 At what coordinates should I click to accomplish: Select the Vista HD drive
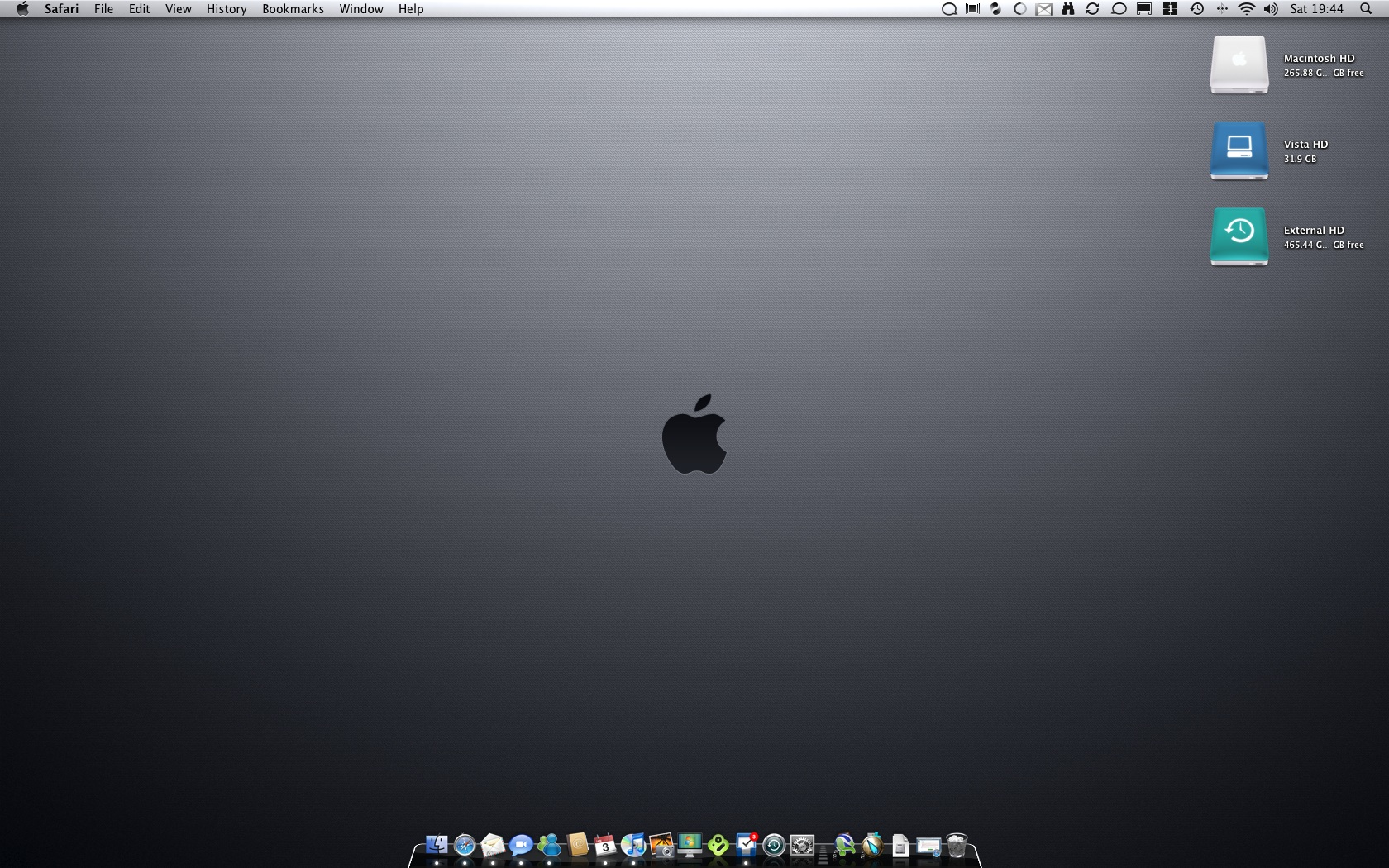point(1239,150)
